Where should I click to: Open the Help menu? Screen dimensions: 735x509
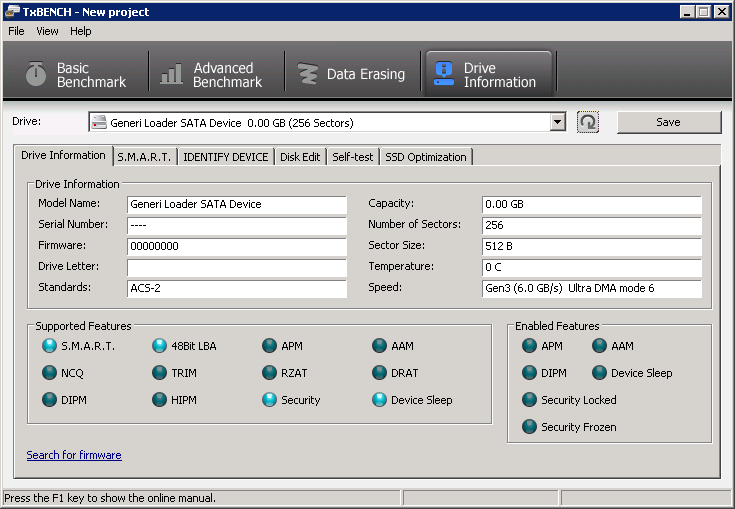coord(81,31)
